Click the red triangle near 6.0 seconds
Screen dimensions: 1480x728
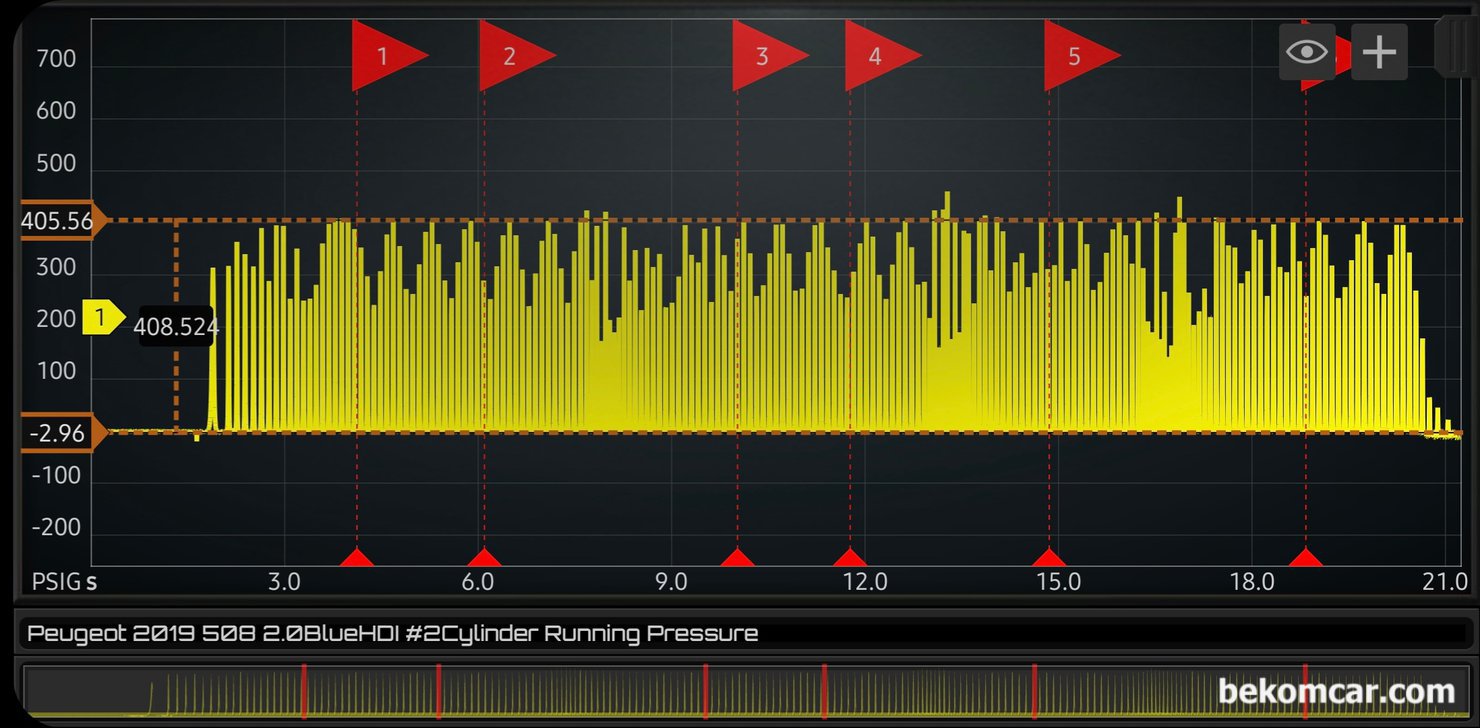484,557
